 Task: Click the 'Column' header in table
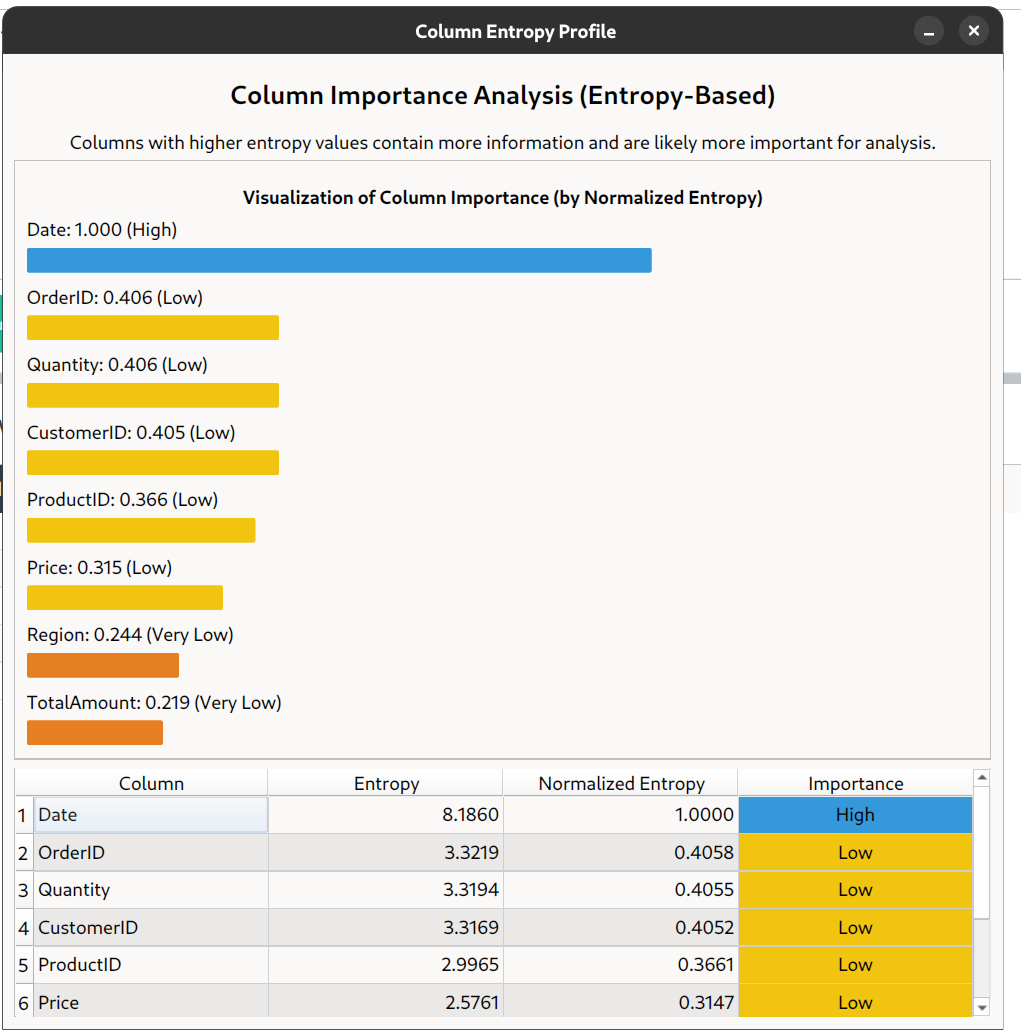pyautogui.click(x=151, y=784)
